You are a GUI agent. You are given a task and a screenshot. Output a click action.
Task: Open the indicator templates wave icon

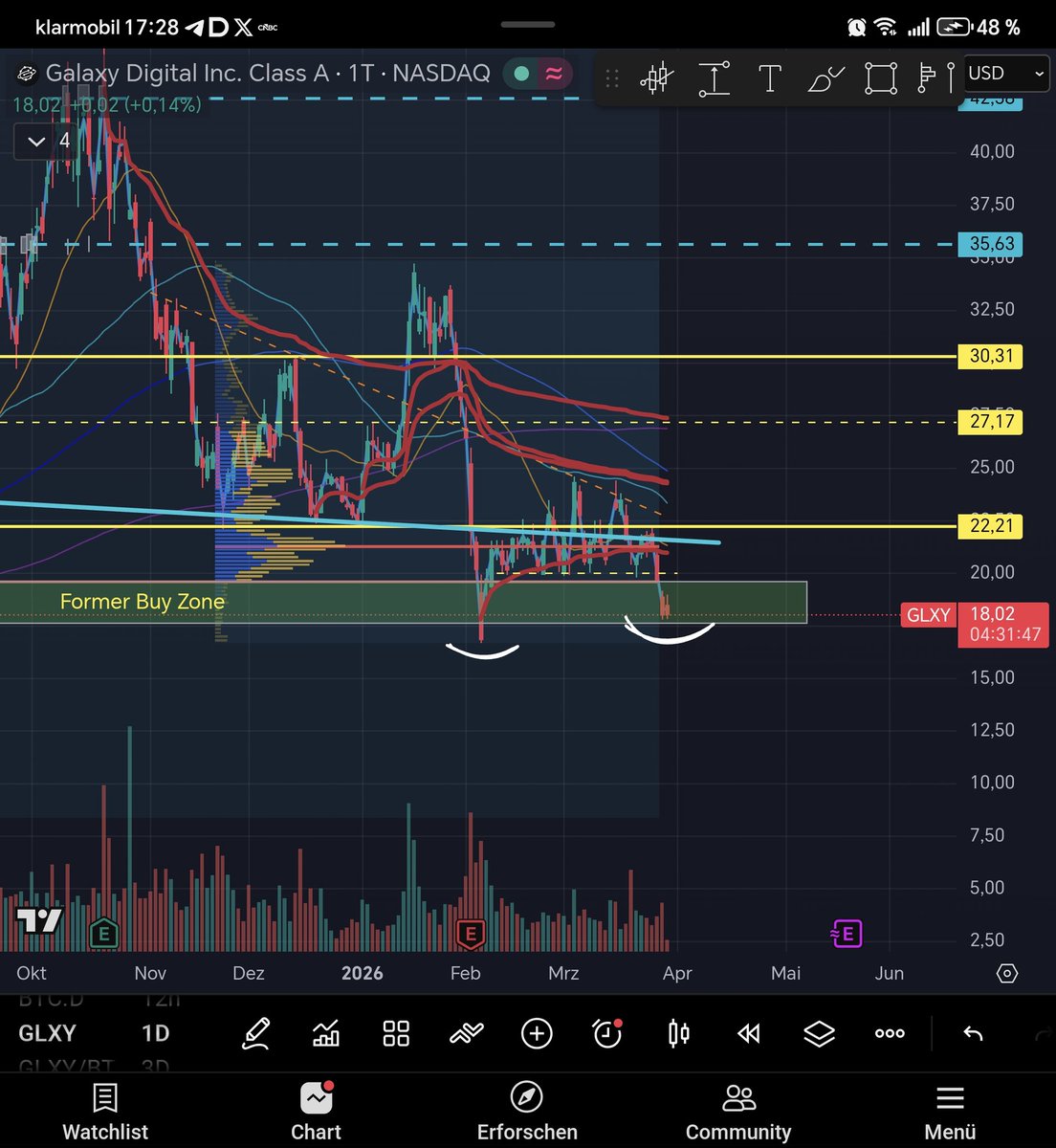[x=466, y=1033]
